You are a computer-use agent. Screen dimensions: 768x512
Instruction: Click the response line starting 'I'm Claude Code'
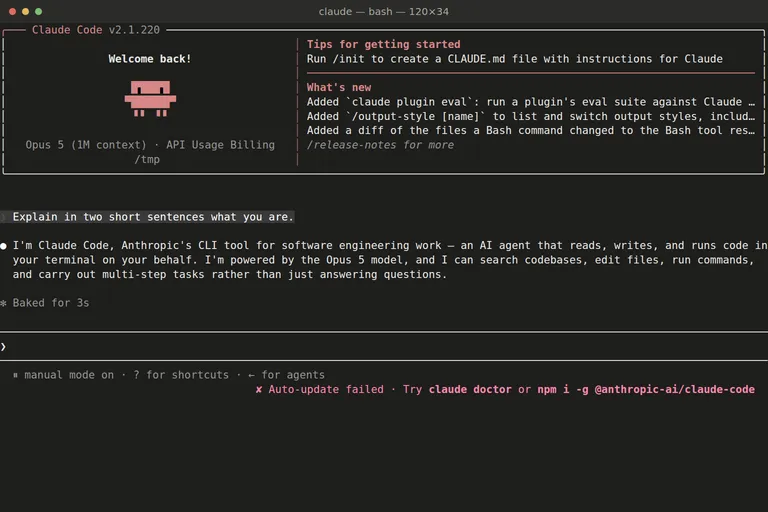(390, 245)
